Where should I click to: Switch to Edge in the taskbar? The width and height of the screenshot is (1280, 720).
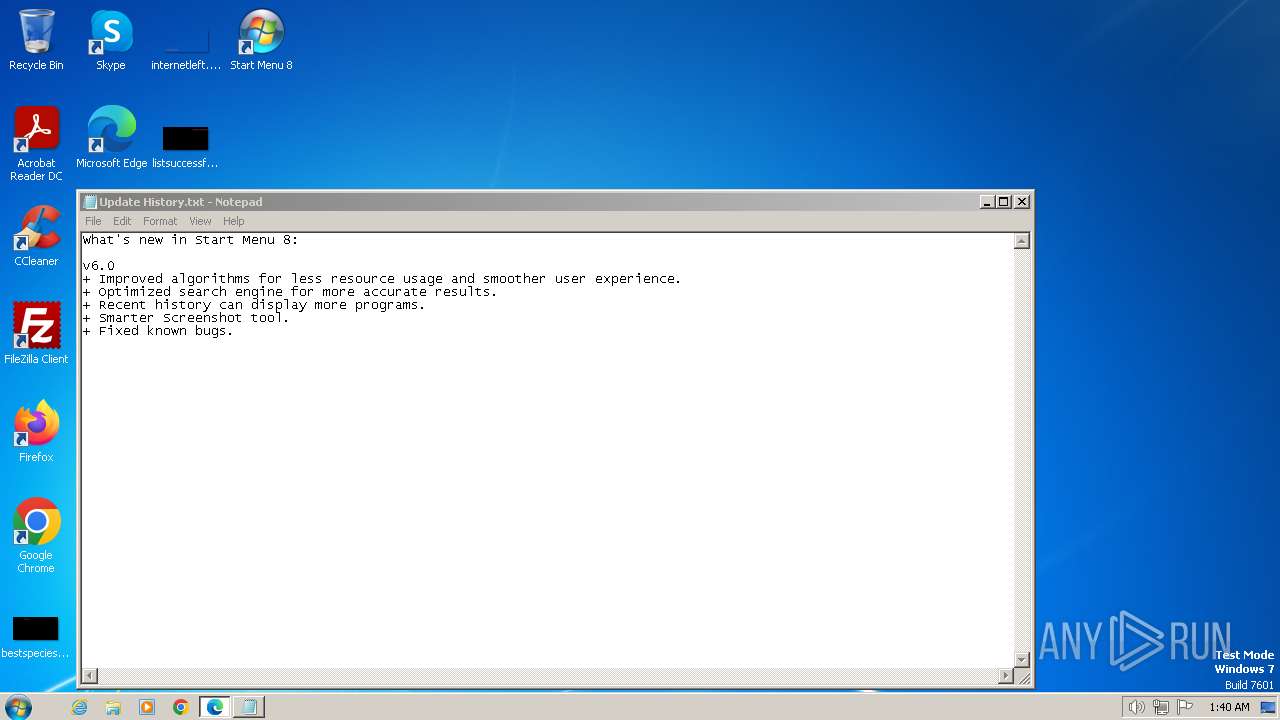[x=215, y=707]
